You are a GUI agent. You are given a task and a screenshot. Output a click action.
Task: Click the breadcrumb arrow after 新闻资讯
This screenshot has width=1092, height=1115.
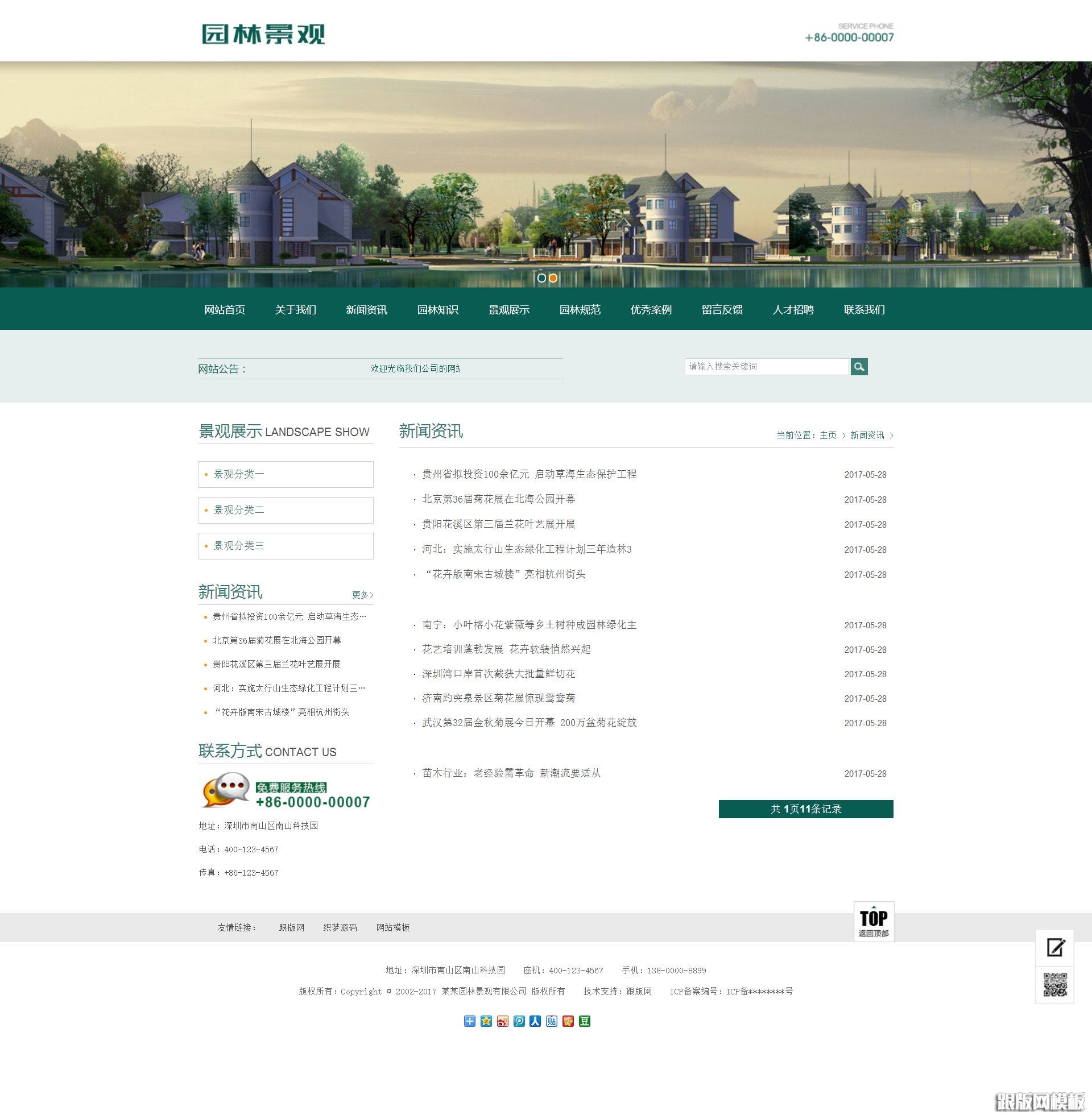pyautogui.click(x=892, y=436)
